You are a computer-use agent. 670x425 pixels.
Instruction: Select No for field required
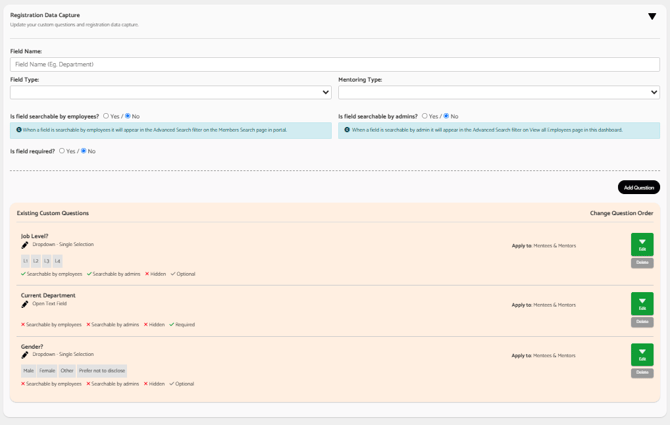[83, 151]
